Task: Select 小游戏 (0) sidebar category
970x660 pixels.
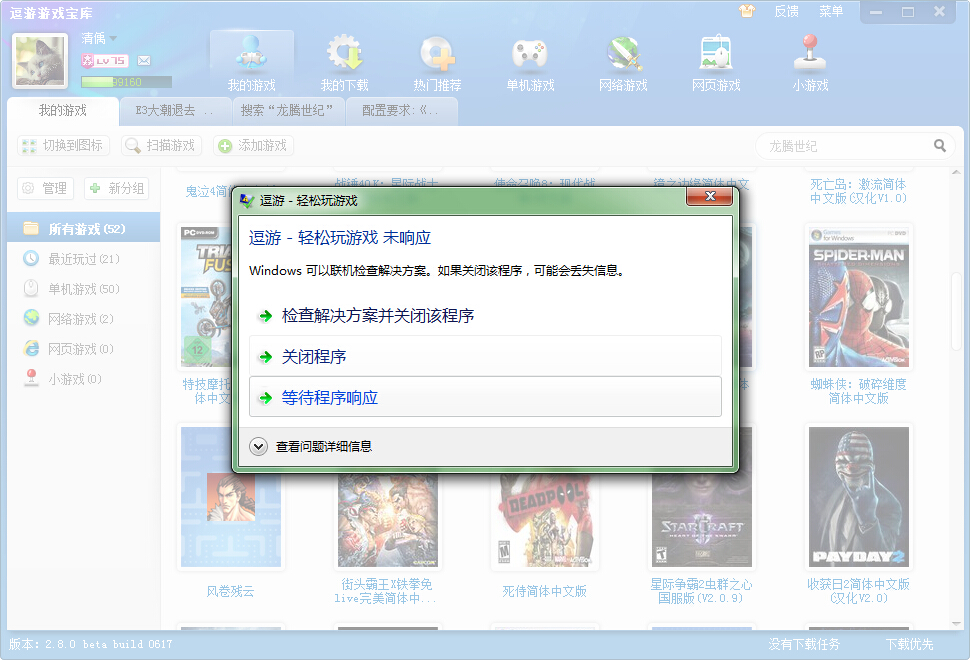Action: click(x=84, y=379)
